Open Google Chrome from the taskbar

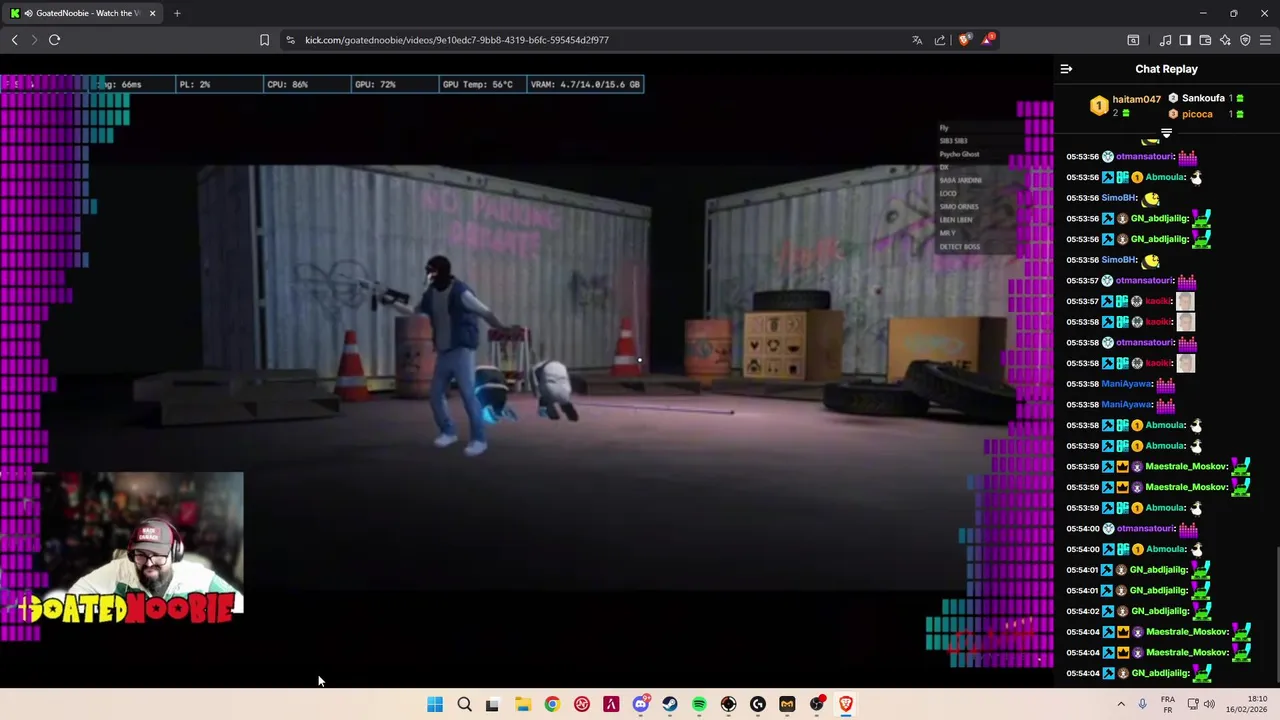pos(552,705)
